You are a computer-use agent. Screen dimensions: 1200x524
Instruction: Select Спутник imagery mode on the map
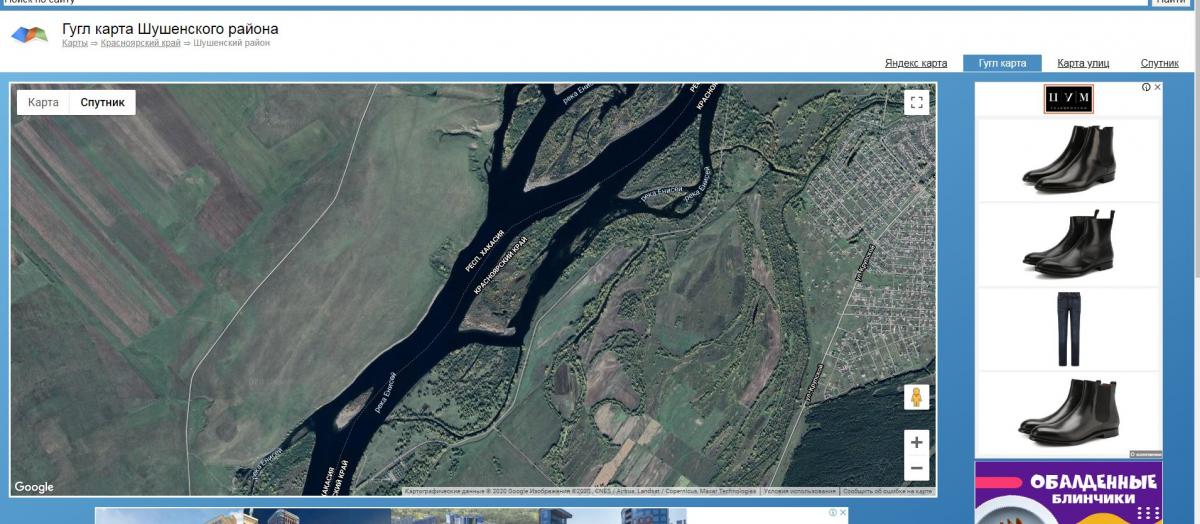point(102,102)
